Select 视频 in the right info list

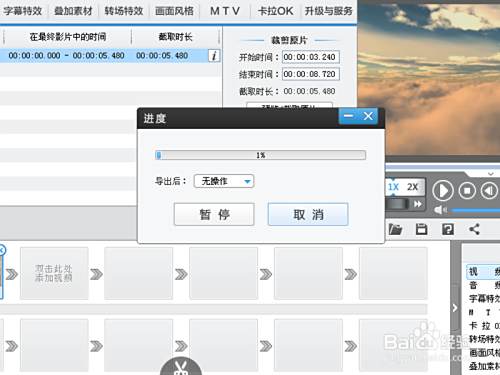pos(483,271)
